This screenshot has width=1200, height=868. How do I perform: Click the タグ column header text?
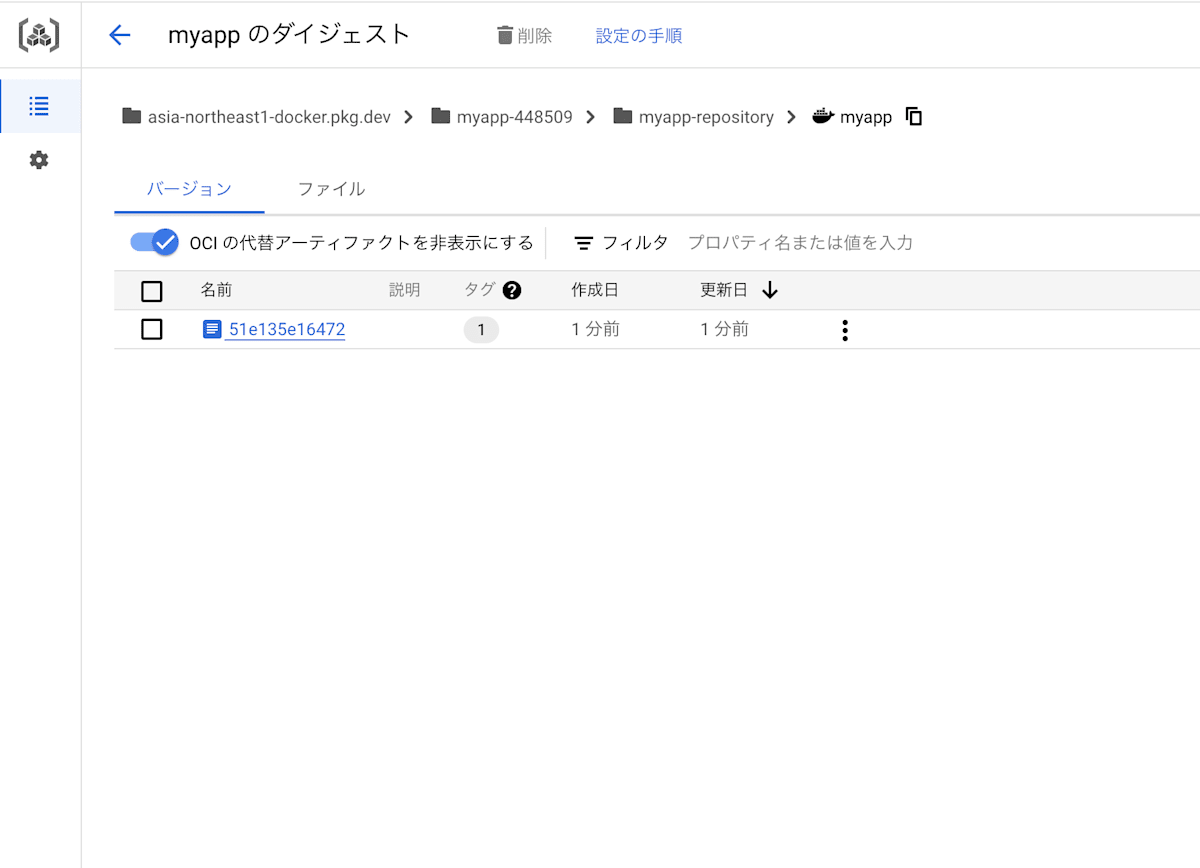(479, 290)
